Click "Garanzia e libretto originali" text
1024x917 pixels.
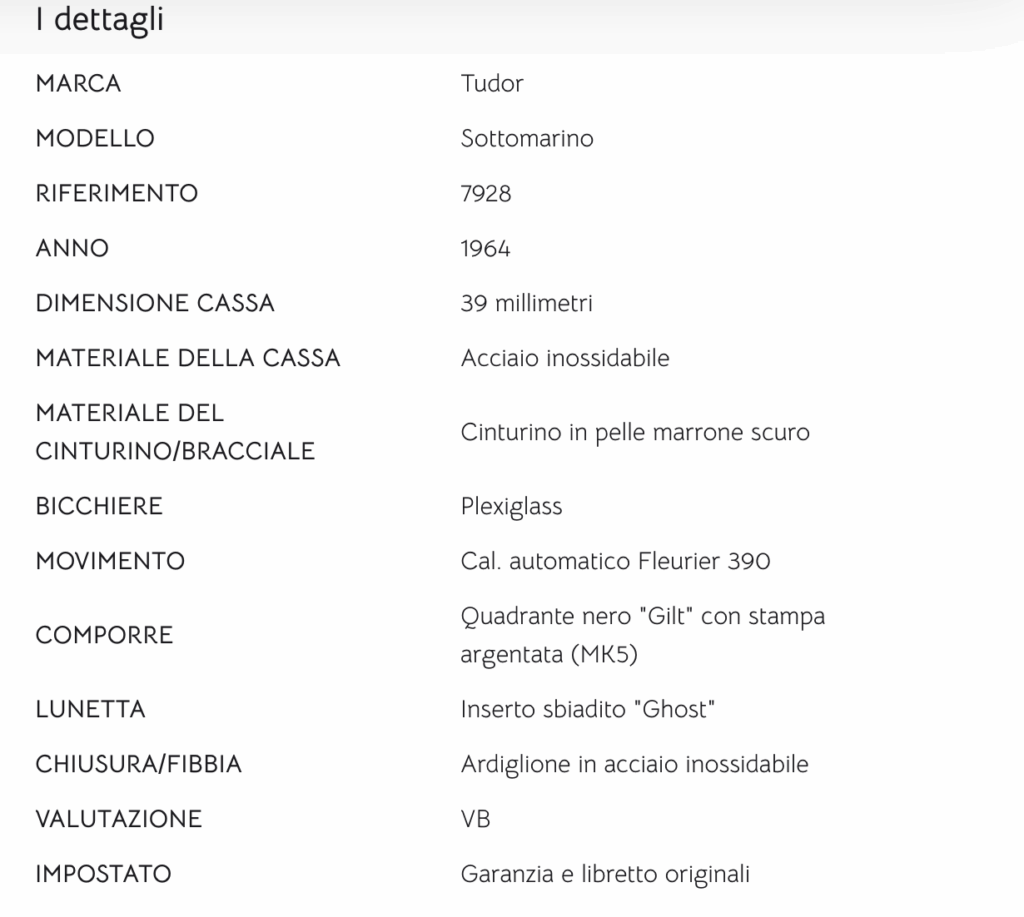click(604, 874)
